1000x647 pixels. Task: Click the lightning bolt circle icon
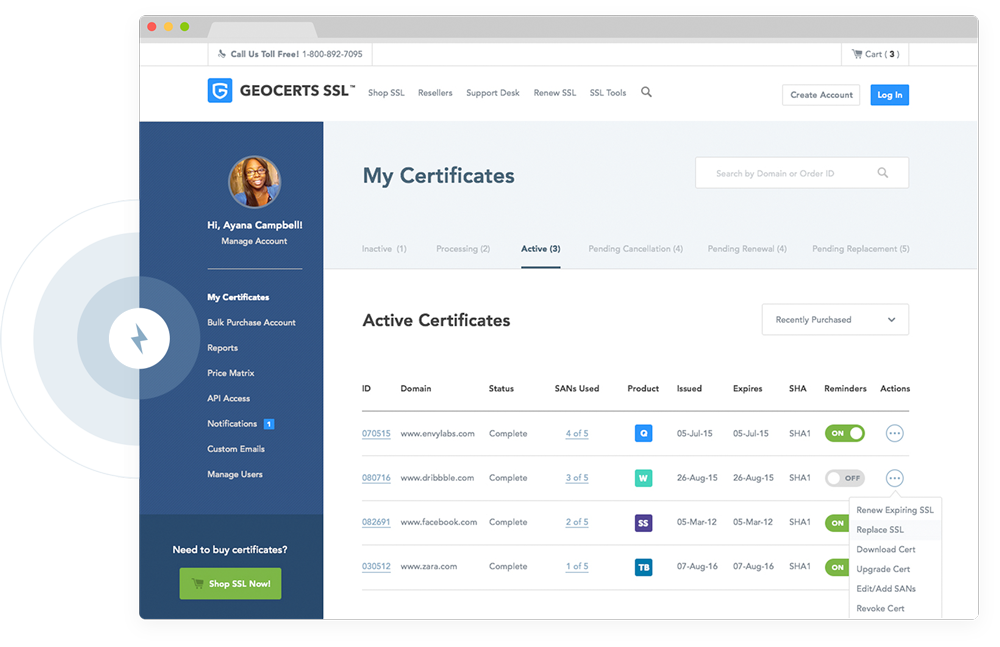139,338
